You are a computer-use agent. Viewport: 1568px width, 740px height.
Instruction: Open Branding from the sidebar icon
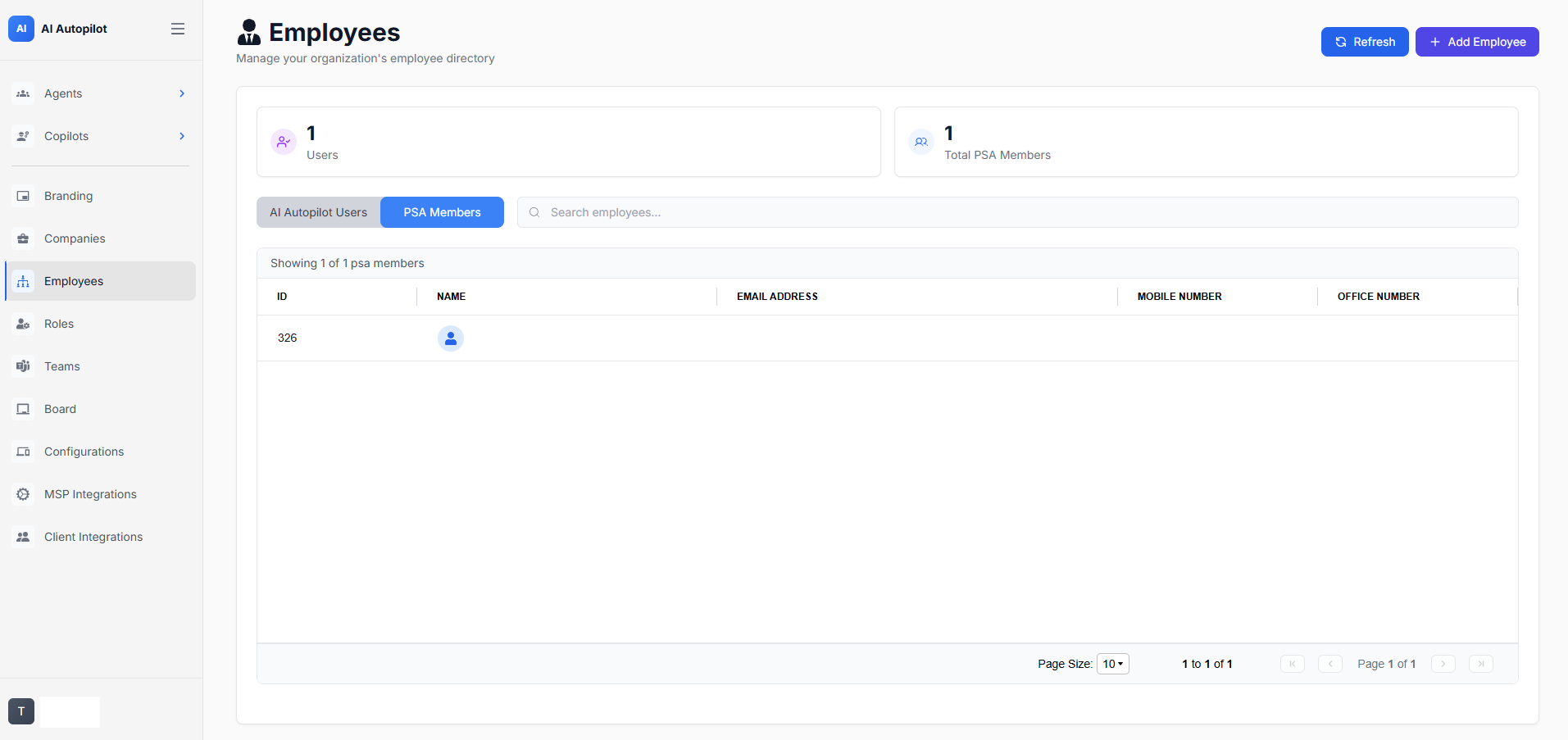(x=23, y=196)
